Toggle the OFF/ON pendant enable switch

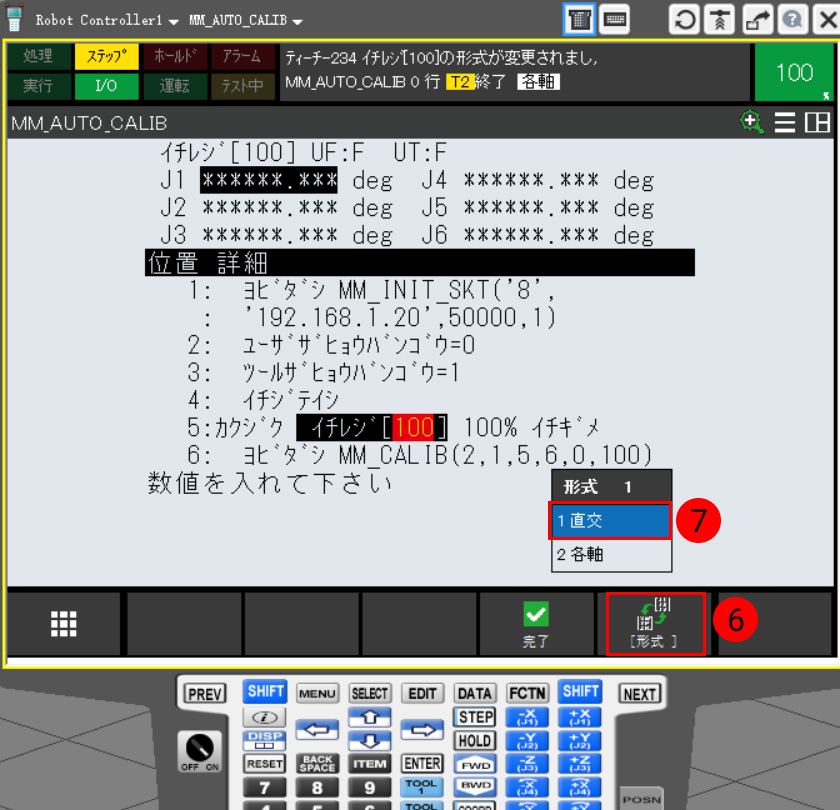pos(200,751)
